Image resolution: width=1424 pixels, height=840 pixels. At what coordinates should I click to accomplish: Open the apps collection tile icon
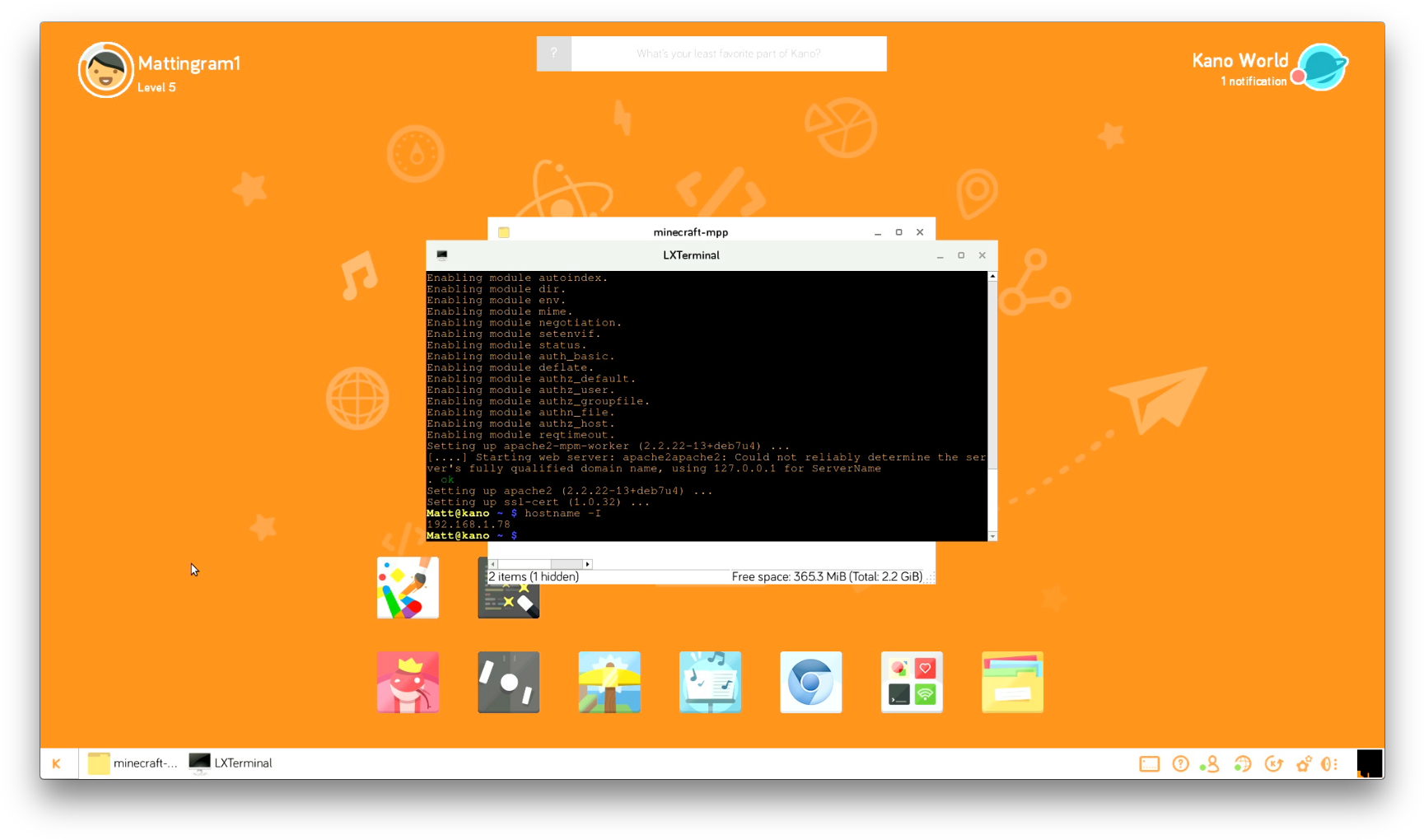pos(912,682)
